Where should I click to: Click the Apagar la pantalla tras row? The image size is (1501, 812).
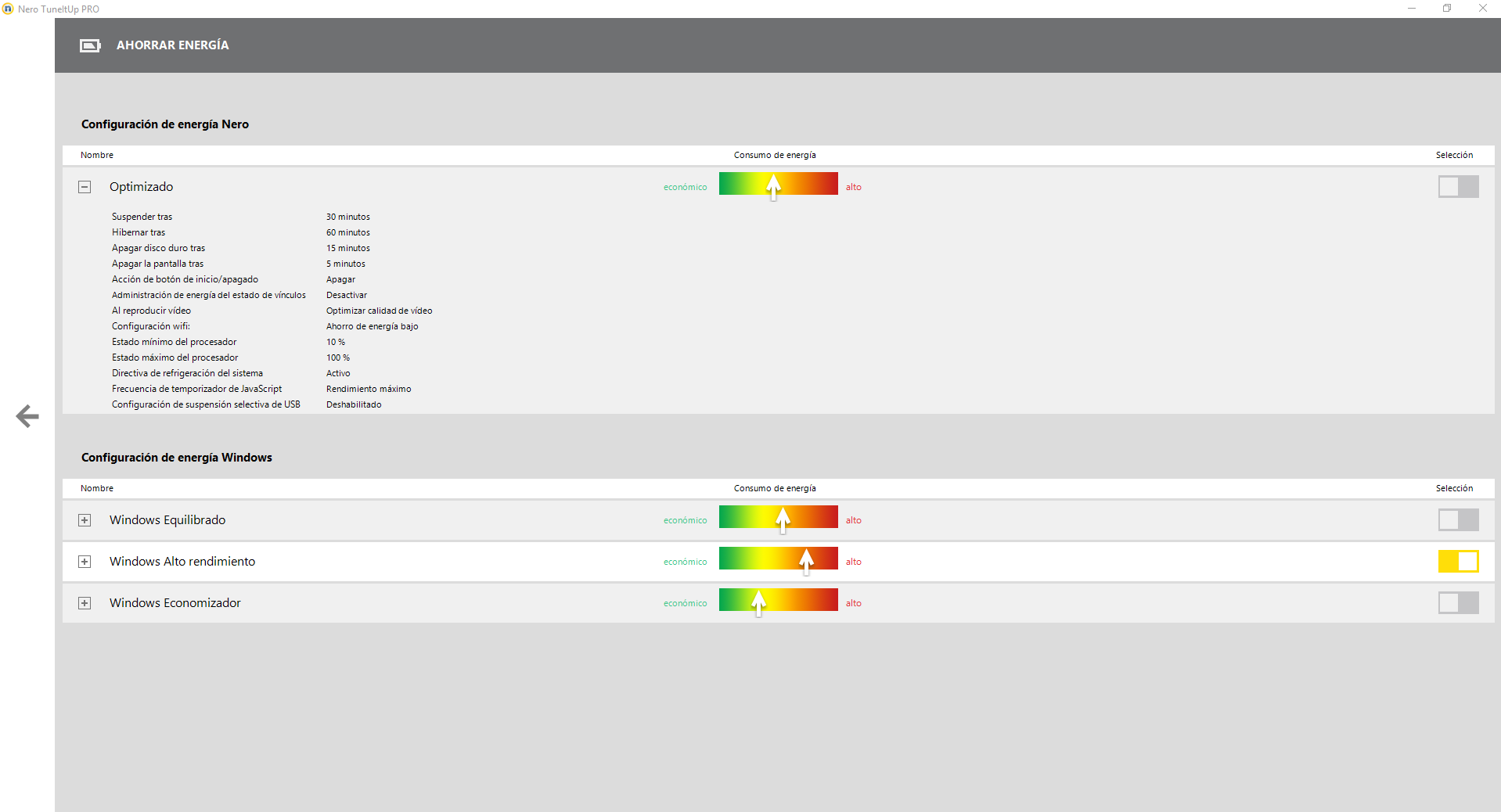(x=239, y=264)
